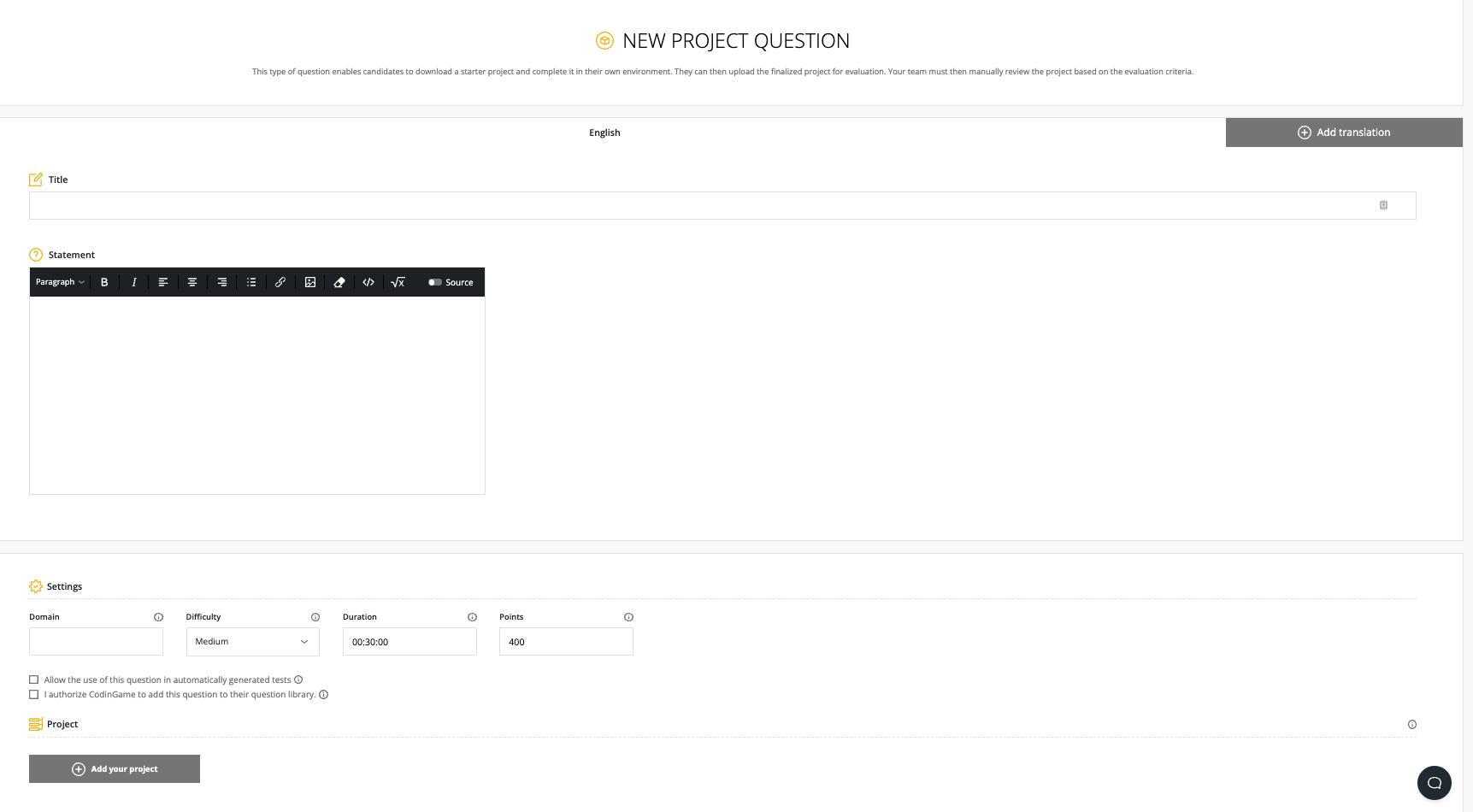Enable use in automatically generated tests
The width and height of the screenshot is (1473, 812).
pos(34,680)
